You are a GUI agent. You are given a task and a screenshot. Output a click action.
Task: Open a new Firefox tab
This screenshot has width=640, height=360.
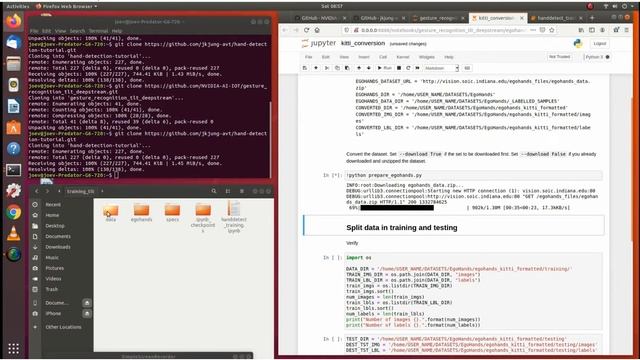click(x=592, y=18)
